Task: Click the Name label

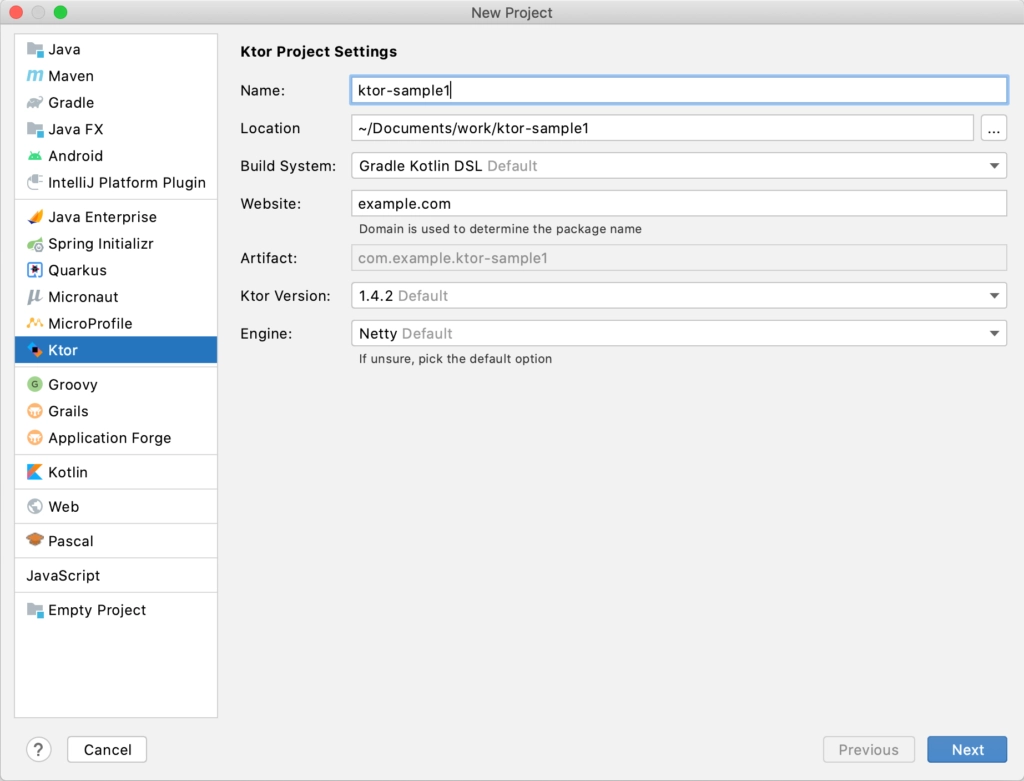Action: (263, 90)
